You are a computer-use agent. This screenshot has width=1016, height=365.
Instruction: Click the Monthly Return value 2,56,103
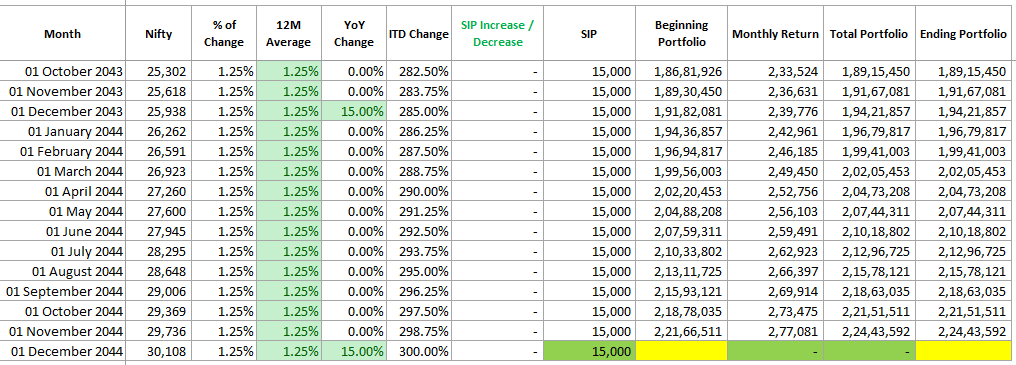click(x=776, y=211)
